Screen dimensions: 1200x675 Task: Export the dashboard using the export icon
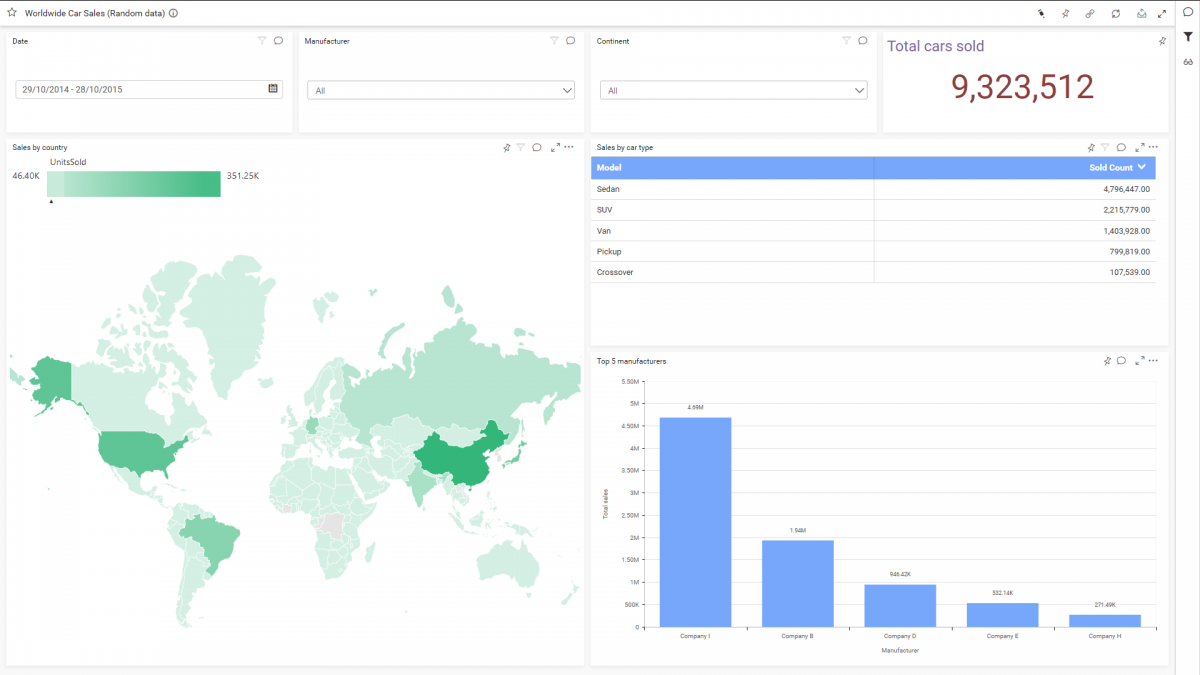1142,13
